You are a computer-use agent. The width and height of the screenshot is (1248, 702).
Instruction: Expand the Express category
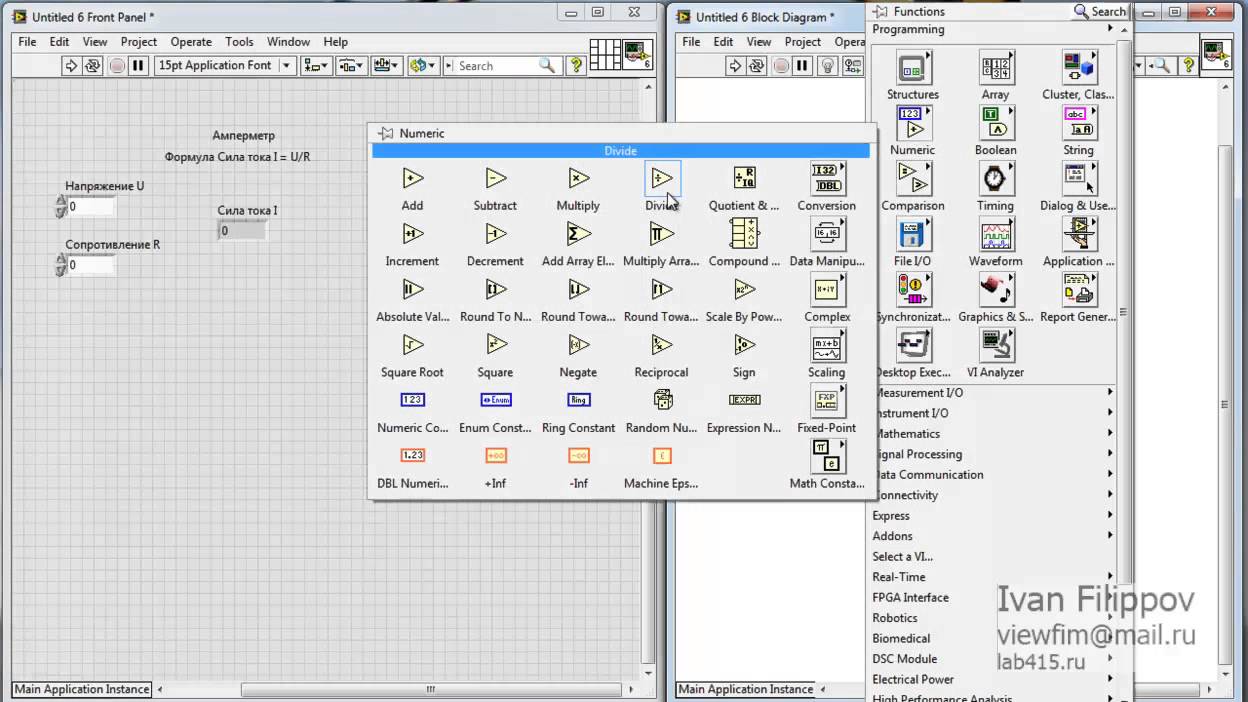(994, 516)
